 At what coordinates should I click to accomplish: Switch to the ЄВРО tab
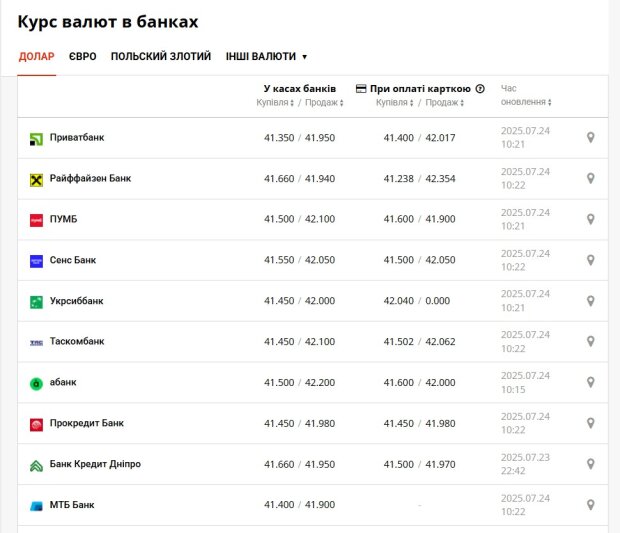tap(82, 57)
